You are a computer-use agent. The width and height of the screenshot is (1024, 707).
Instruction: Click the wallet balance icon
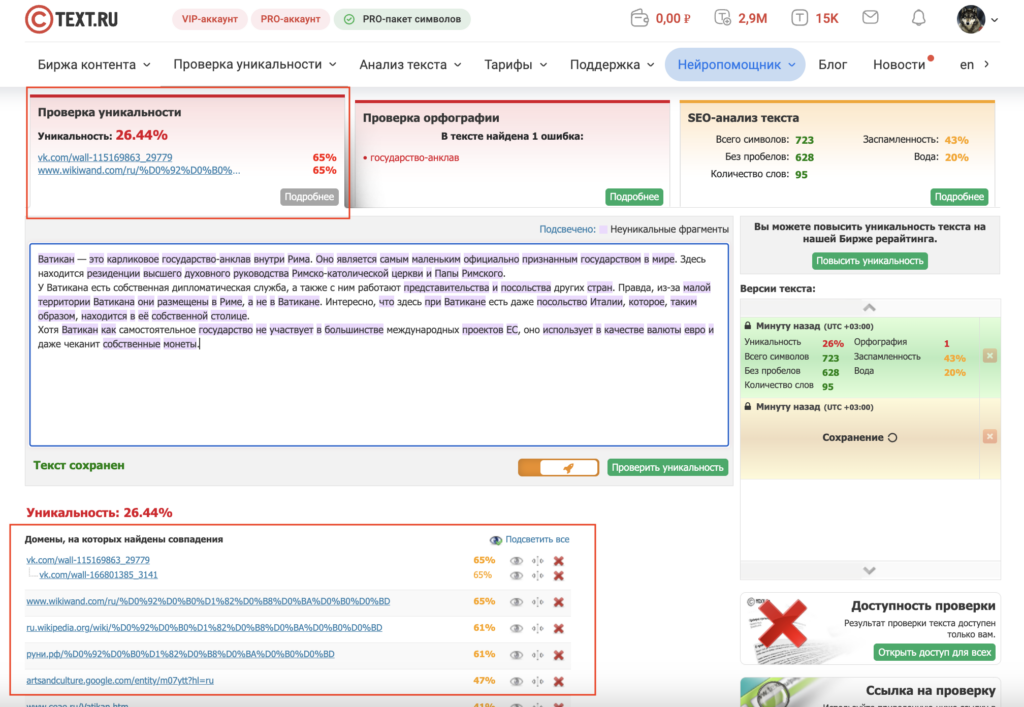coord(640,18)
